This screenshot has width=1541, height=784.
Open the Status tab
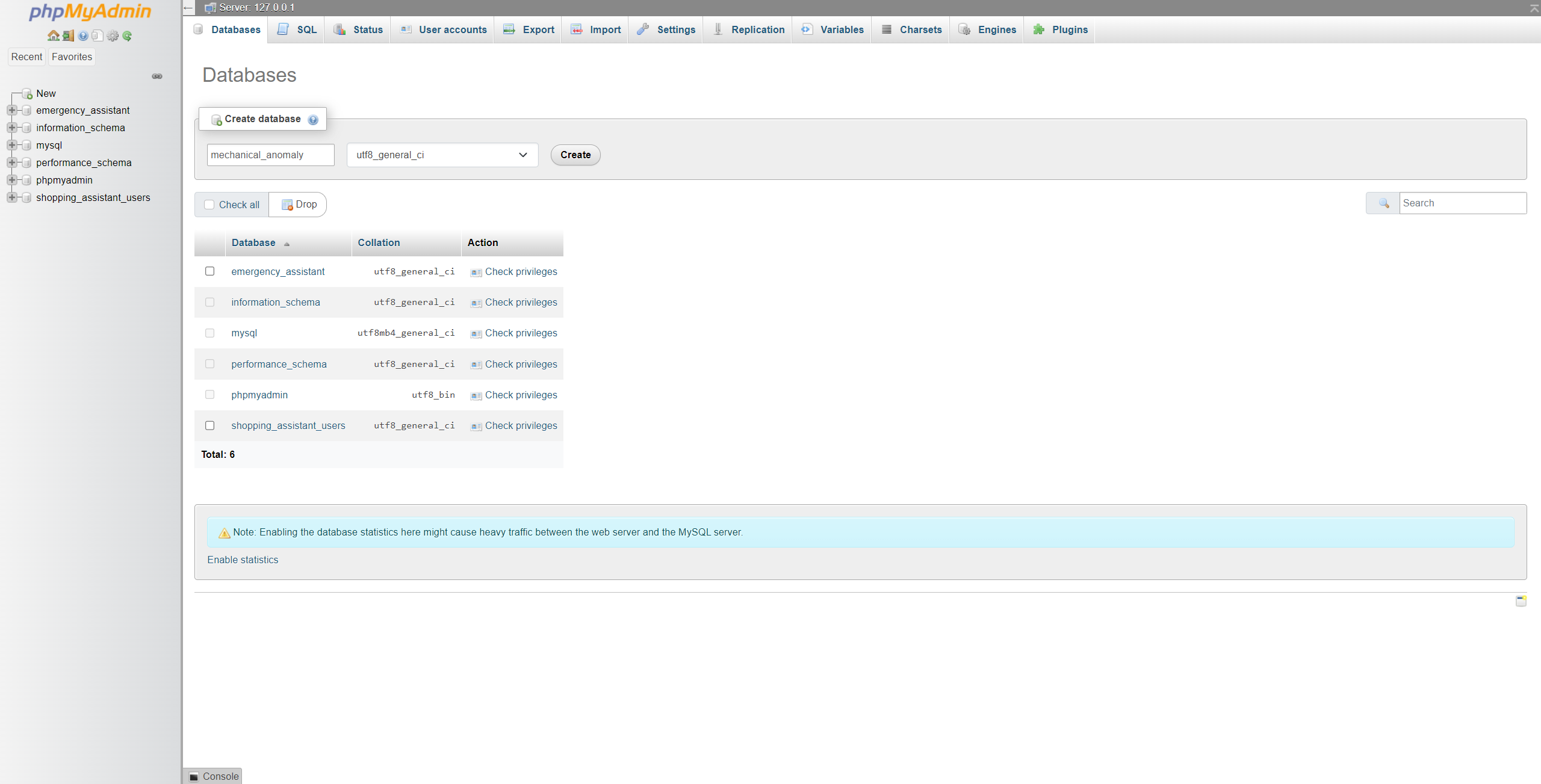(x=358, y=29)
